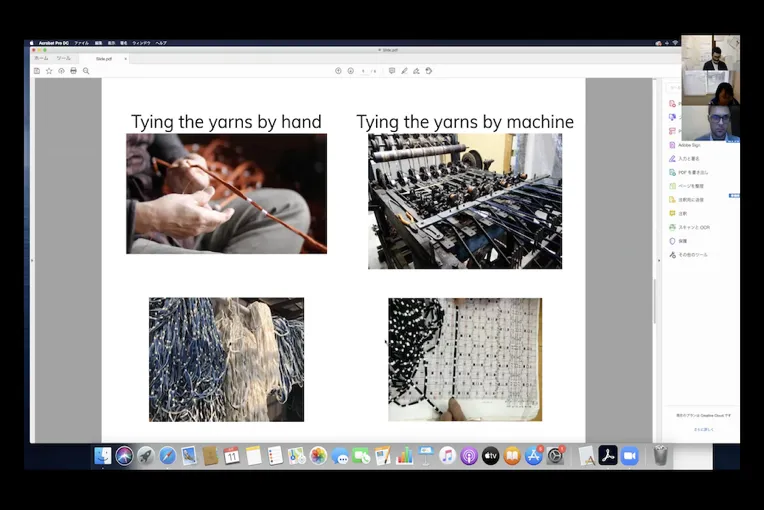Select the comment bubble tool

tap(392, 71)
